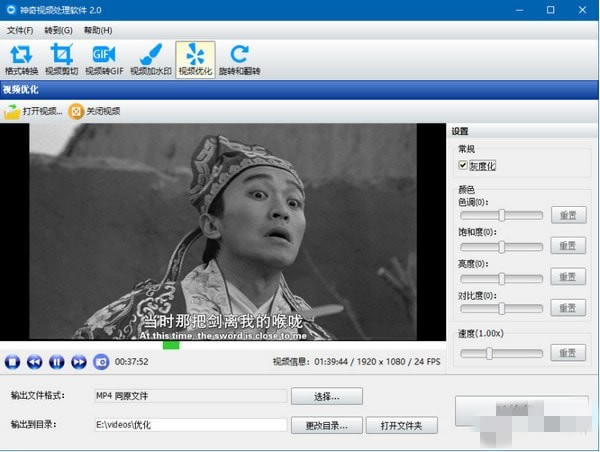The width and height of the screenshot is (600, 452).
Task: Click the 亮度 brightness slider
Action: click(x=501, y=279)
